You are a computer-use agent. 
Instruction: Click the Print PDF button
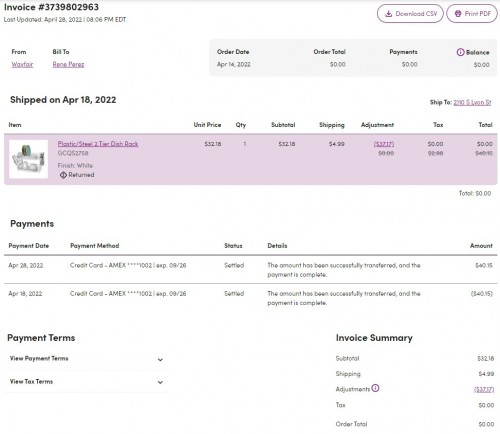coord(472,14)
